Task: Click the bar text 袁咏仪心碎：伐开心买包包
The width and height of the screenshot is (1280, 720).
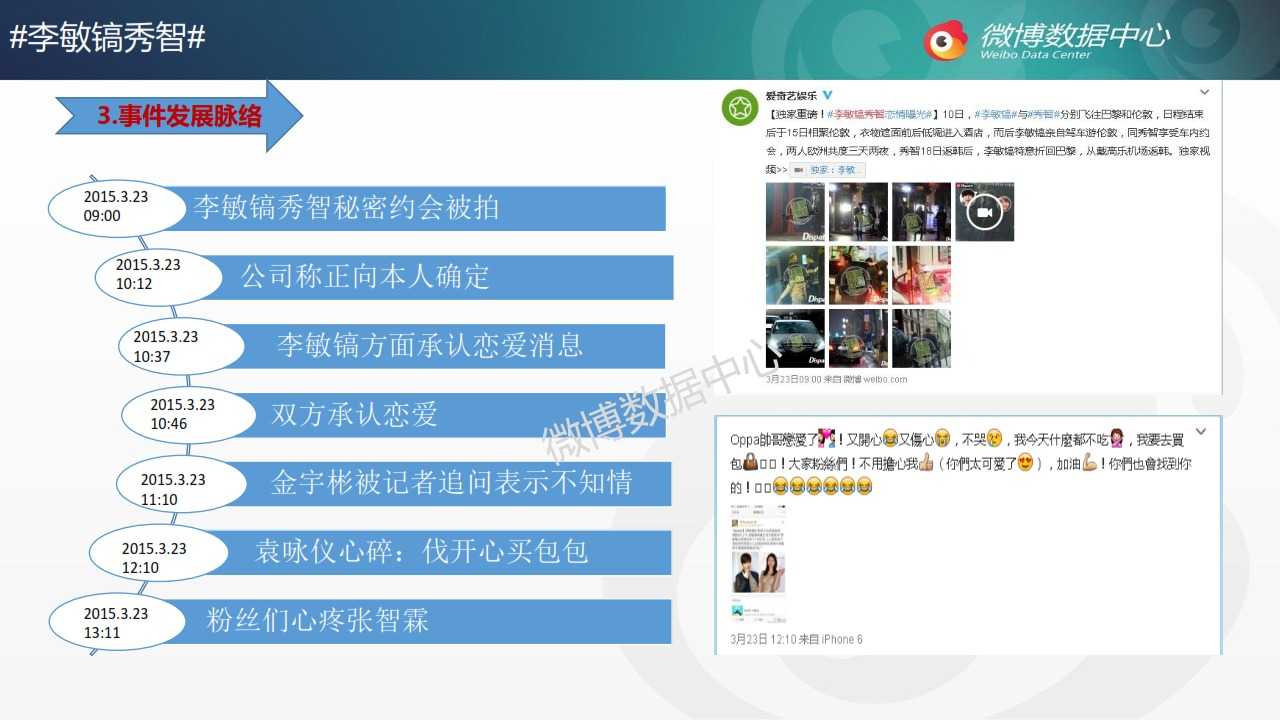Action: pyautogui.click(x=422, y=551)
